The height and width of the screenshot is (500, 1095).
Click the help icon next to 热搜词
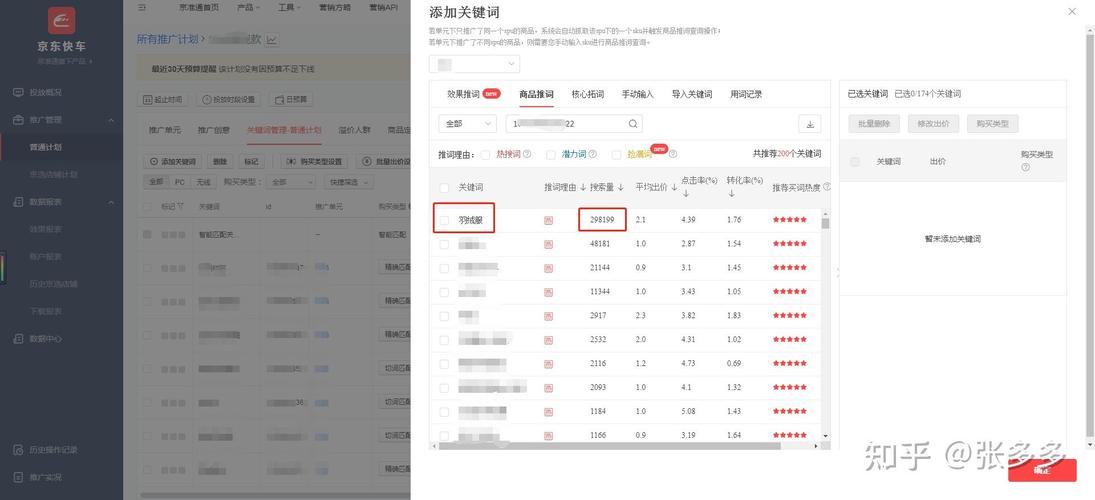pos(527,154)
